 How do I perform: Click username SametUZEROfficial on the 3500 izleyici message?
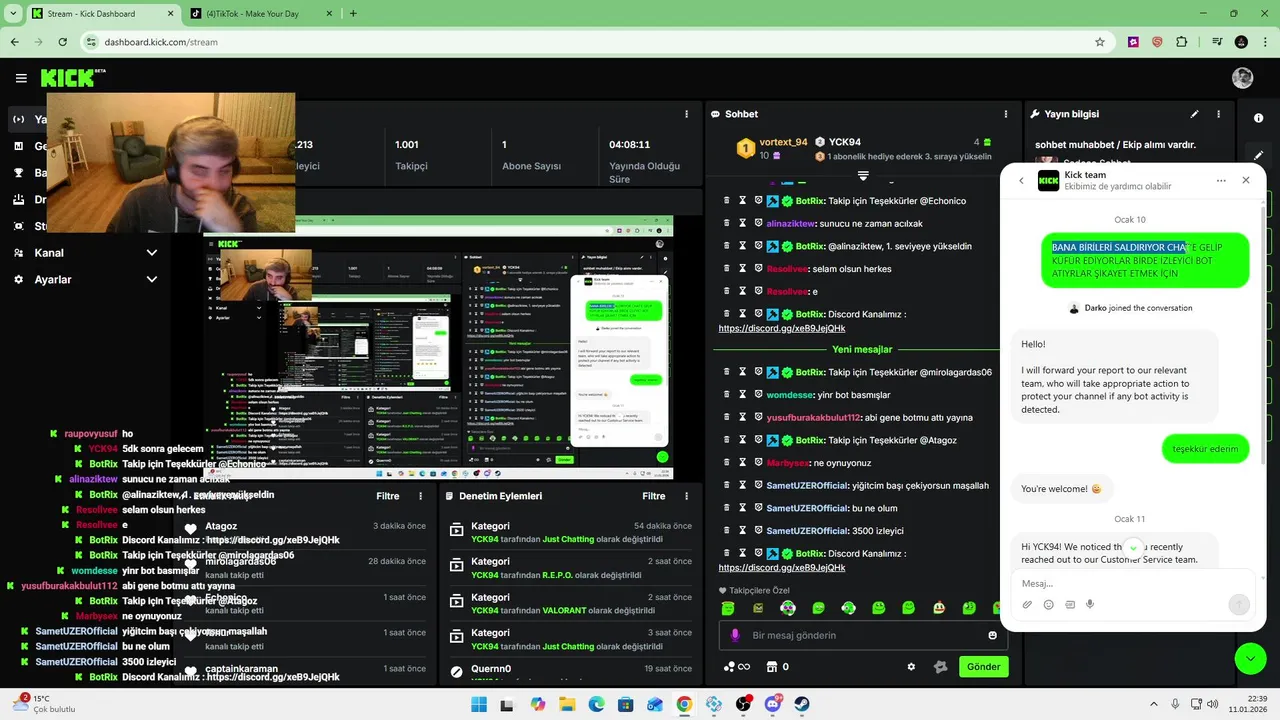(x=807, y=530)
